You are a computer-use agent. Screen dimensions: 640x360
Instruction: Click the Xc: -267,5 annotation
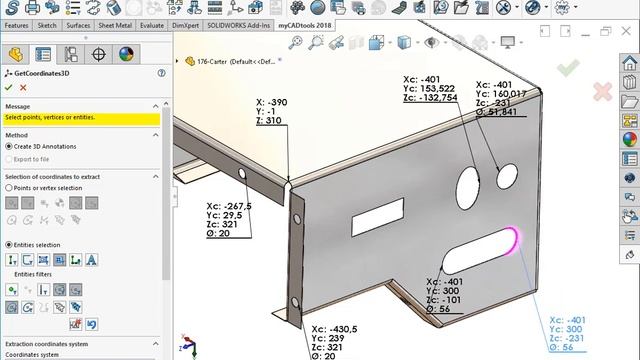tap(229, 220)
